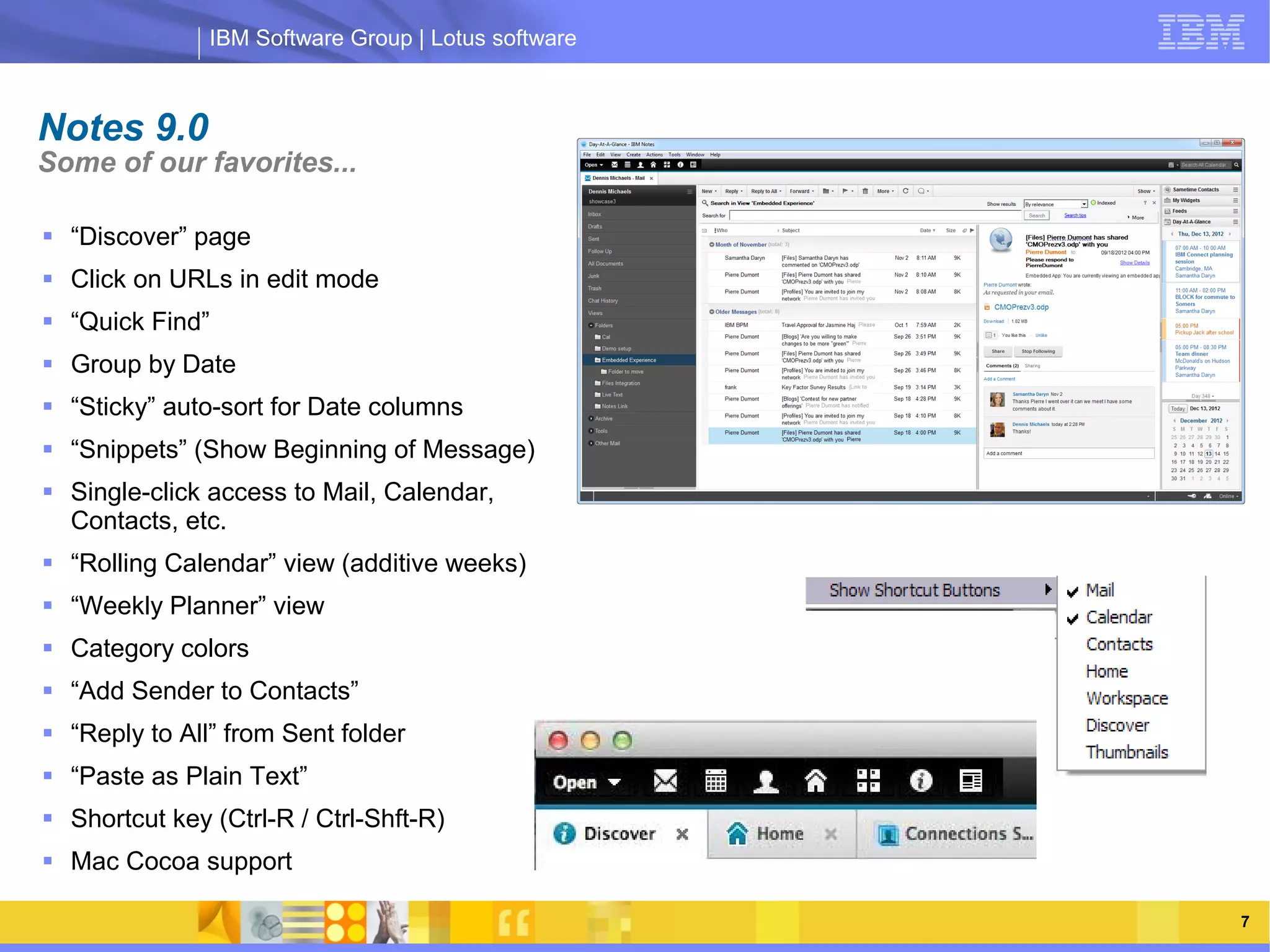Open the Reply to All dropdown
The width and height of the screenshot is (1270, 952).
(x=766, y=191)
